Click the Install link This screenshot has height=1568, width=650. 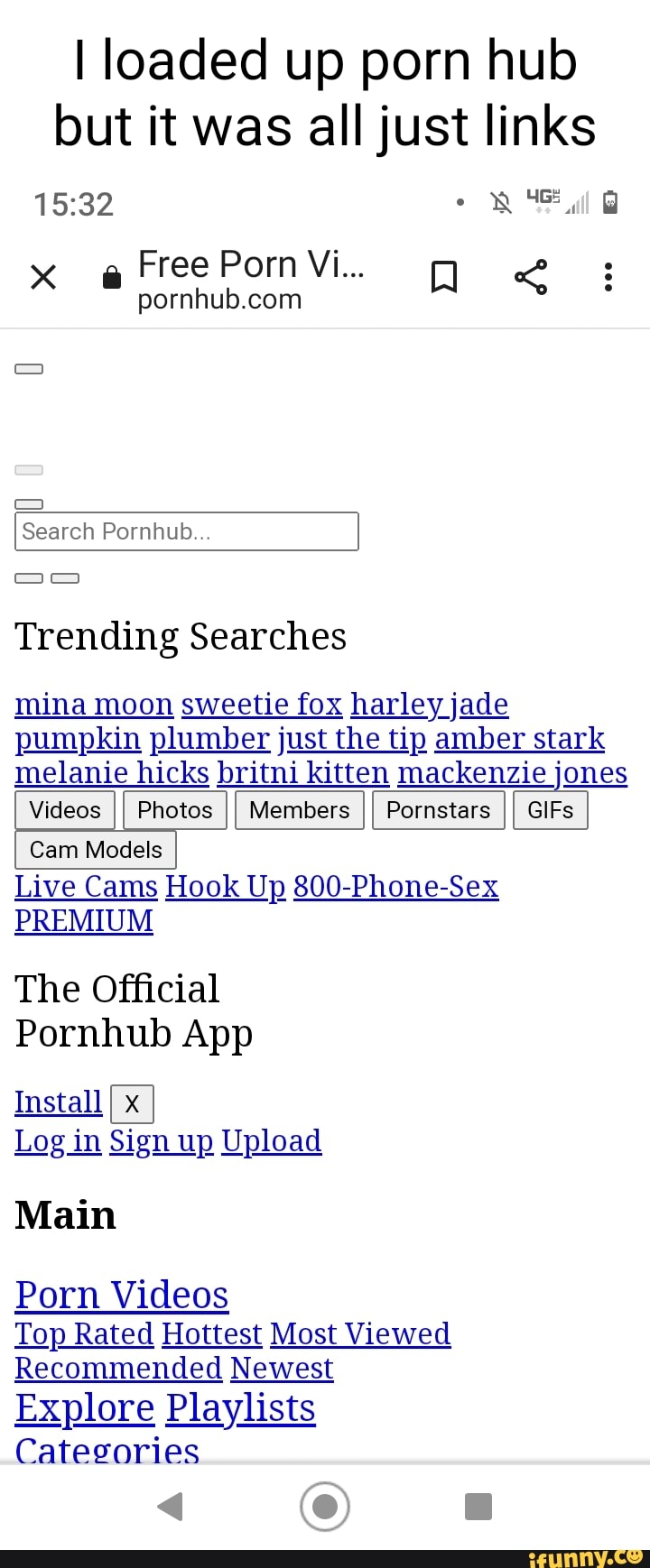tap(59, 1102)
